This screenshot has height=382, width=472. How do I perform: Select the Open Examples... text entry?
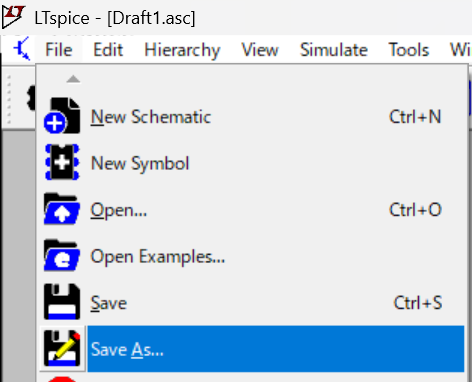158,257
